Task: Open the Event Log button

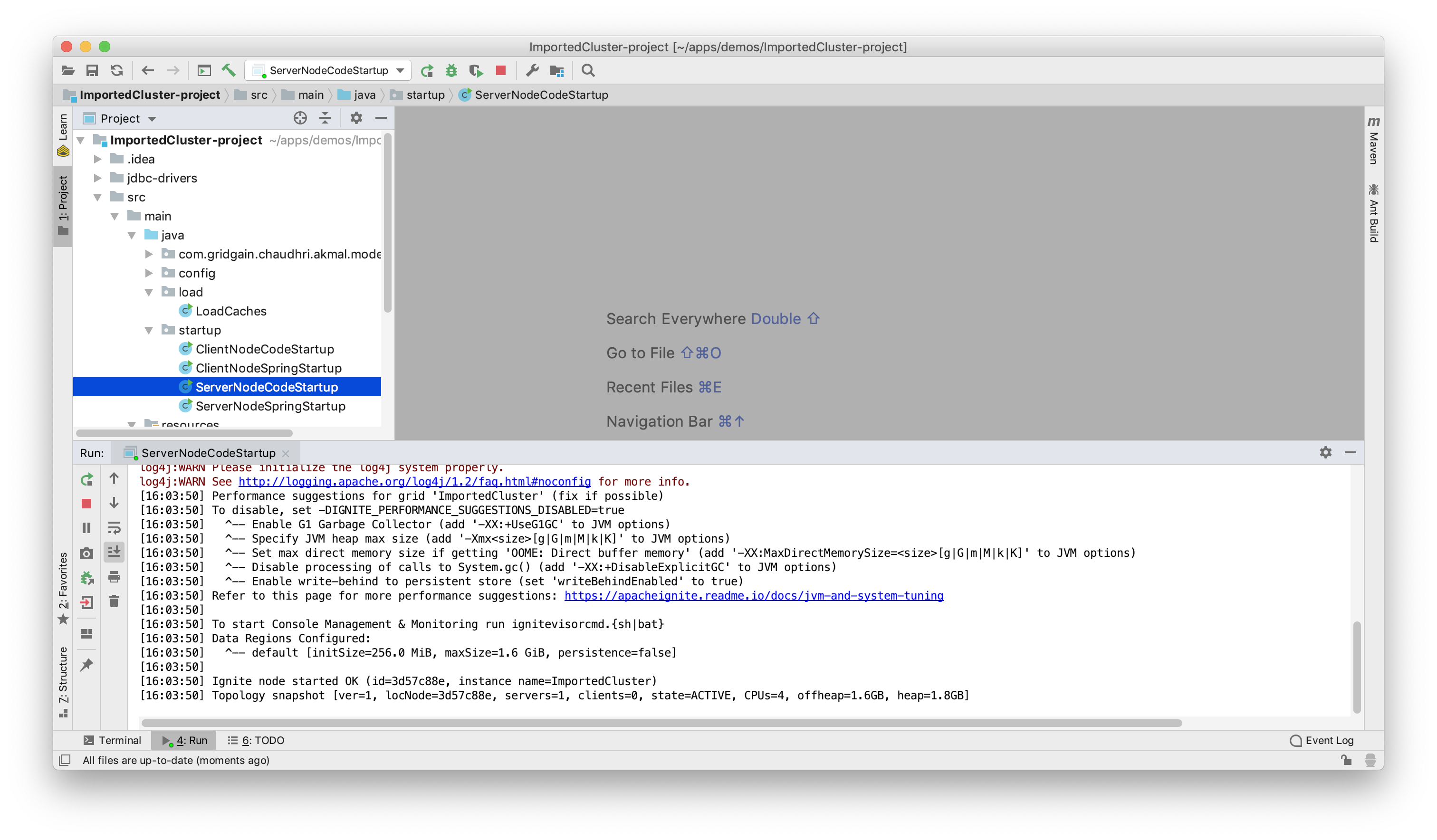Action: click(1321, 740)
